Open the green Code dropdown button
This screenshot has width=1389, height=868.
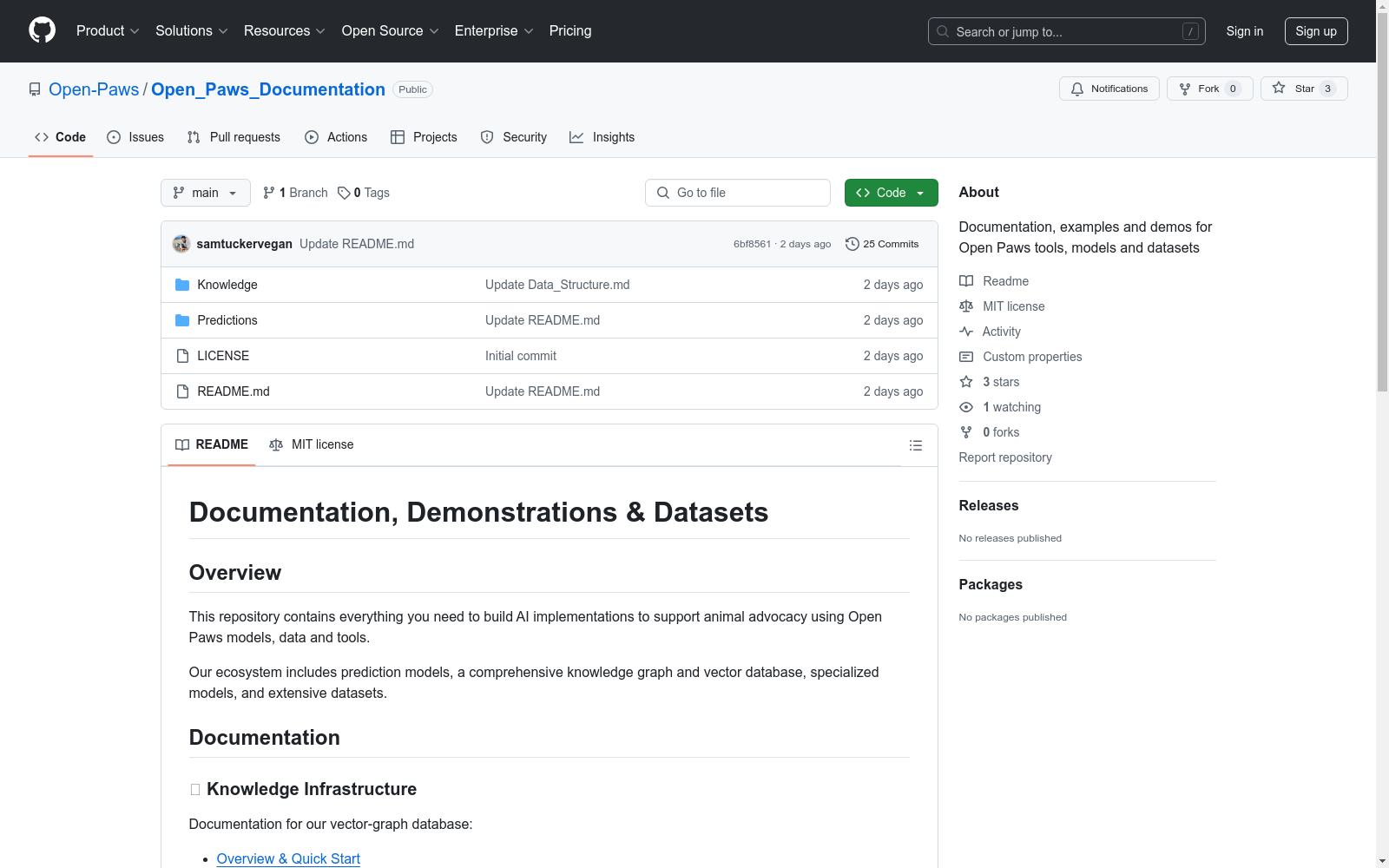[892, 193]
